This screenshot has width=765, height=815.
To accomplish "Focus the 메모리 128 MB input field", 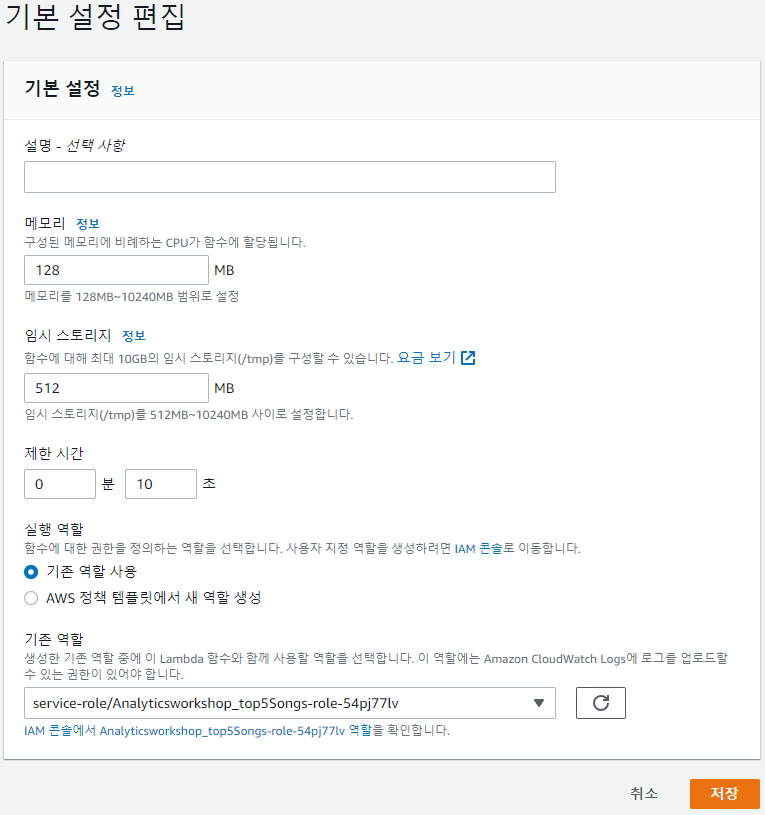I will pos(116,270).
